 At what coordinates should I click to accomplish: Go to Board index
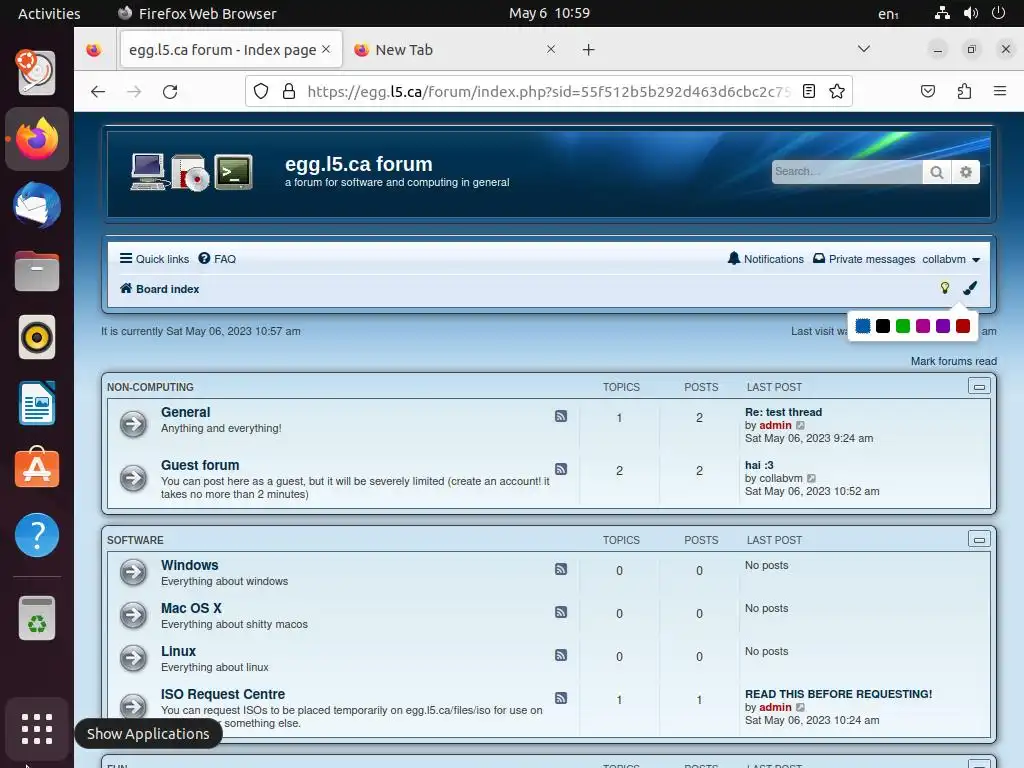pos(159,289)
